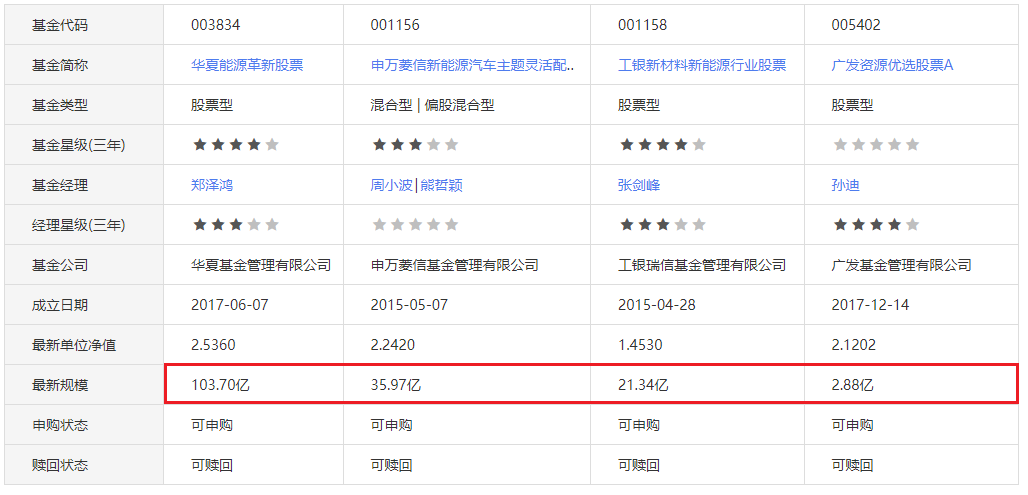Click net value 2.1202
This screenshot has height=495, width=1028.
tap(854, 345)
